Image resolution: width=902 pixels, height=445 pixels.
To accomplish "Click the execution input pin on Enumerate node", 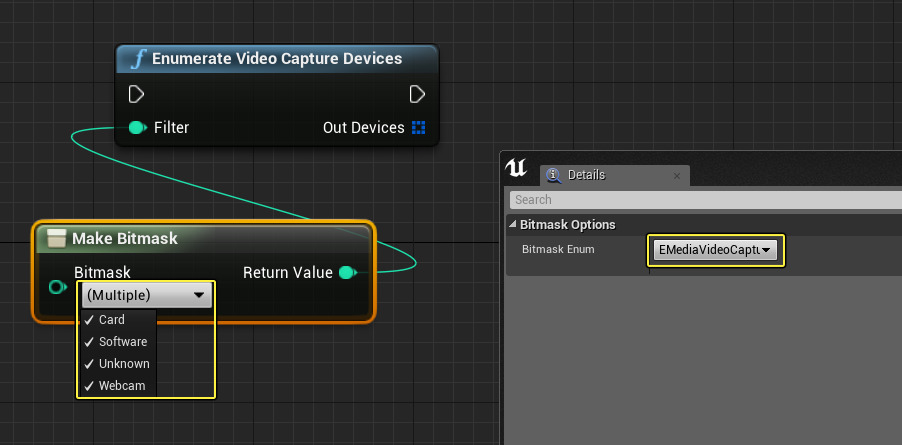I will (137, 94).
